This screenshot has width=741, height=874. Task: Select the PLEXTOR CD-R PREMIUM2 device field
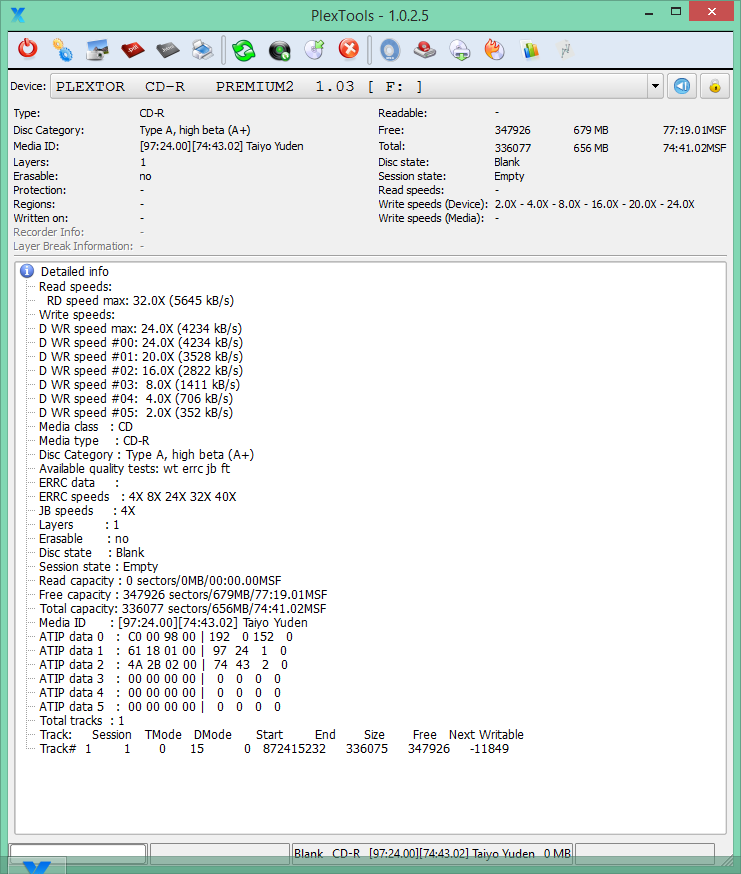pos(349,86)
